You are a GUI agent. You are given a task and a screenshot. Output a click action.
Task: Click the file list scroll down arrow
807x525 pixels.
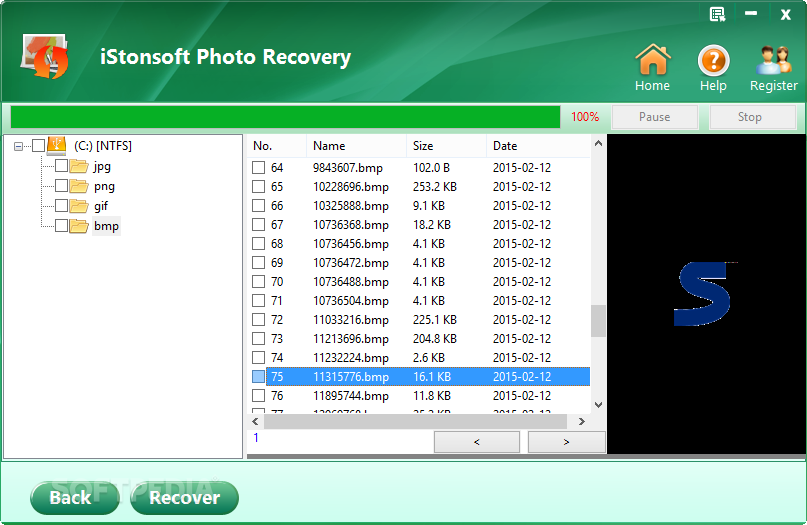pos(598,405)
